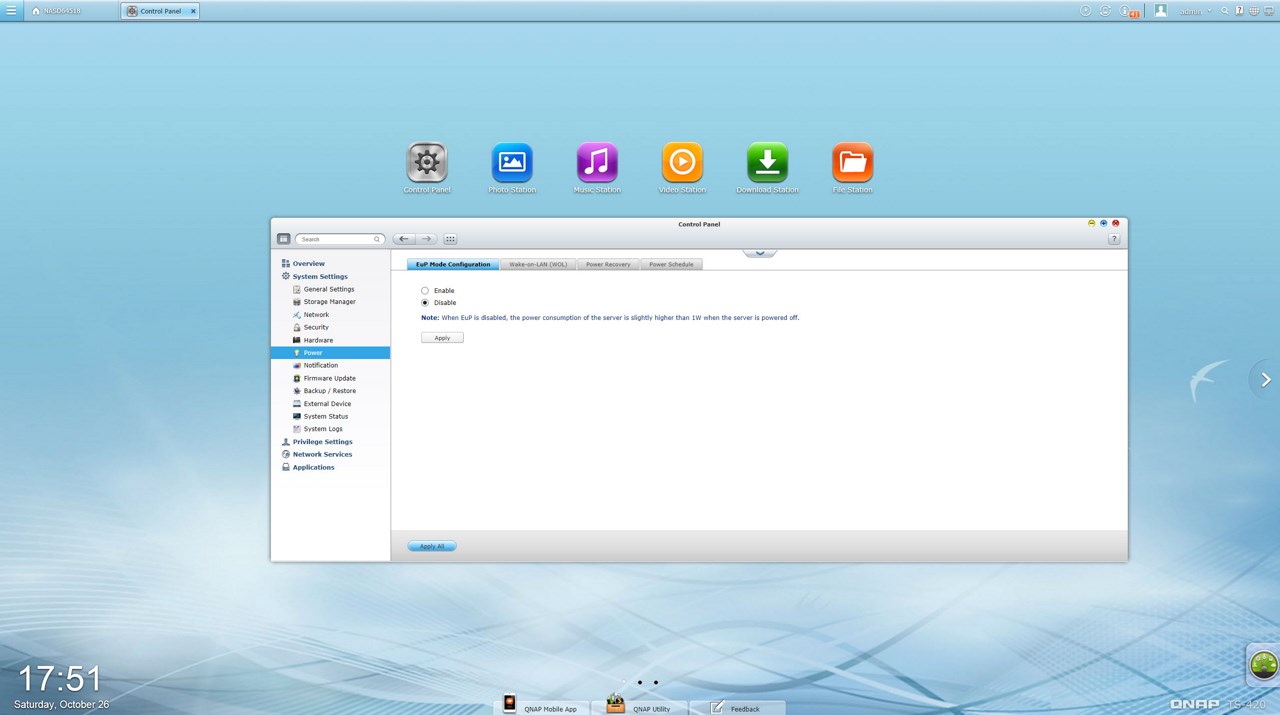Open Hardware settings in sidebar
Viewport: 1280px width, 715px height.
tap(319, 341)
